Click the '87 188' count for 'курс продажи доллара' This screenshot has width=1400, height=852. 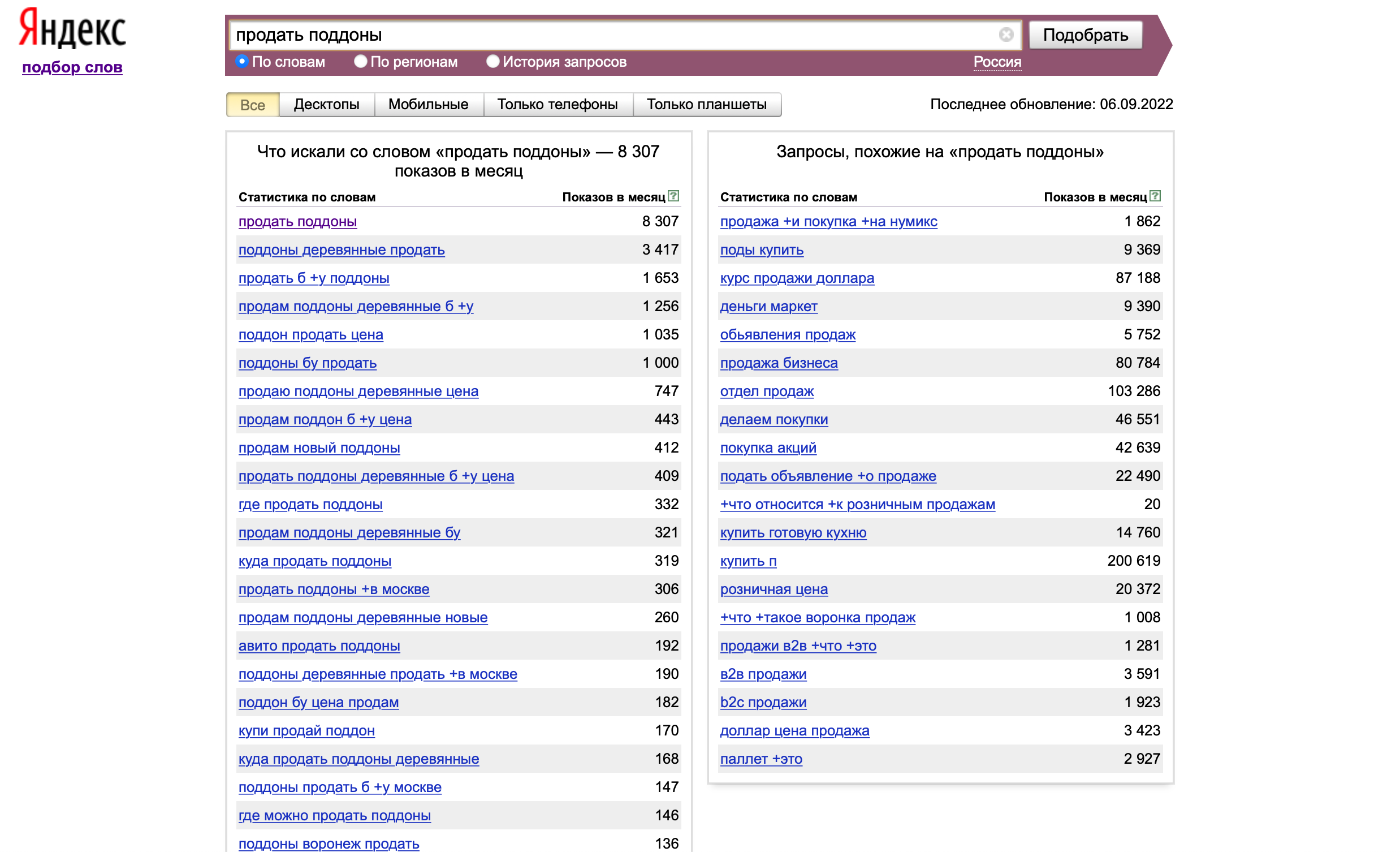(1138, 278)
